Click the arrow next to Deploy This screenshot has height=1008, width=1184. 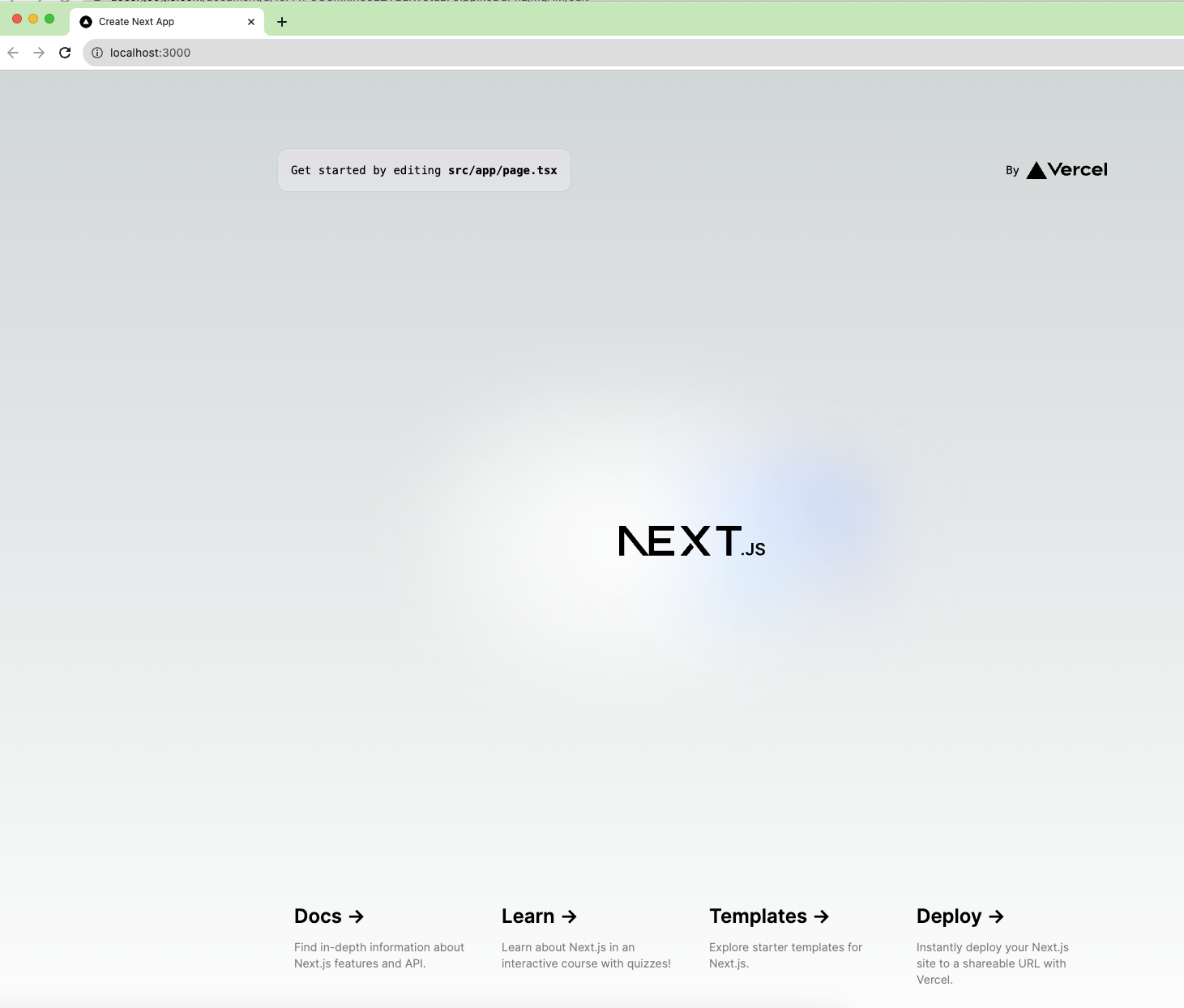pyautogui.click(x=997, y=916)
